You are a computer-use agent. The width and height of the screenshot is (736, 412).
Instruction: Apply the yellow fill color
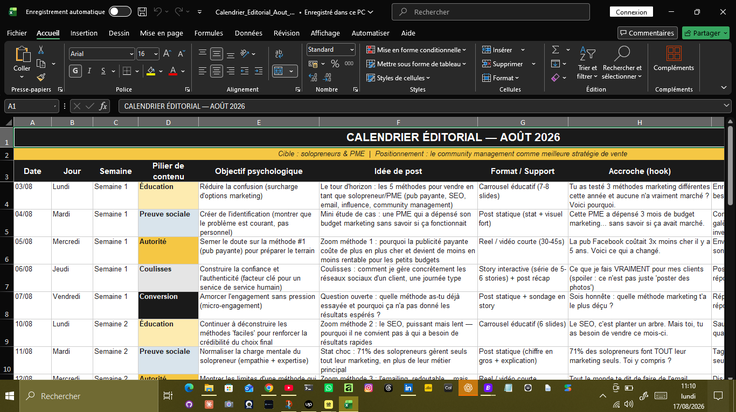tap(151, 71)
